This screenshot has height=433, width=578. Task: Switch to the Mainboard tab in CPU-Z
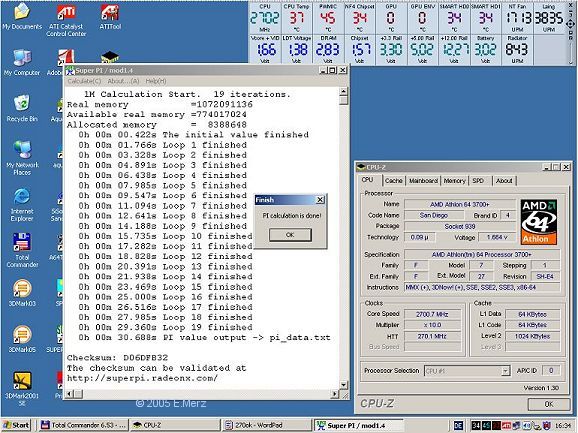[x=423, y=181]
